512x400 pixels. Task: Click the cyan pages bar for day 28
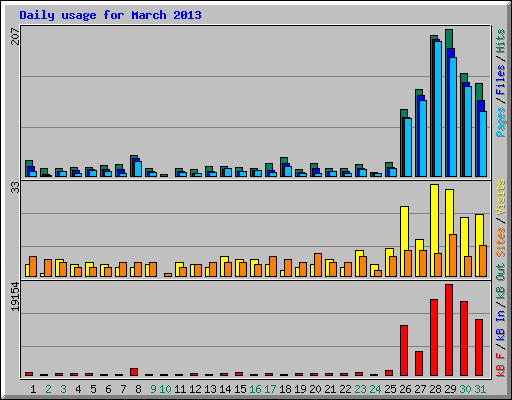click(x=438, y=109)
